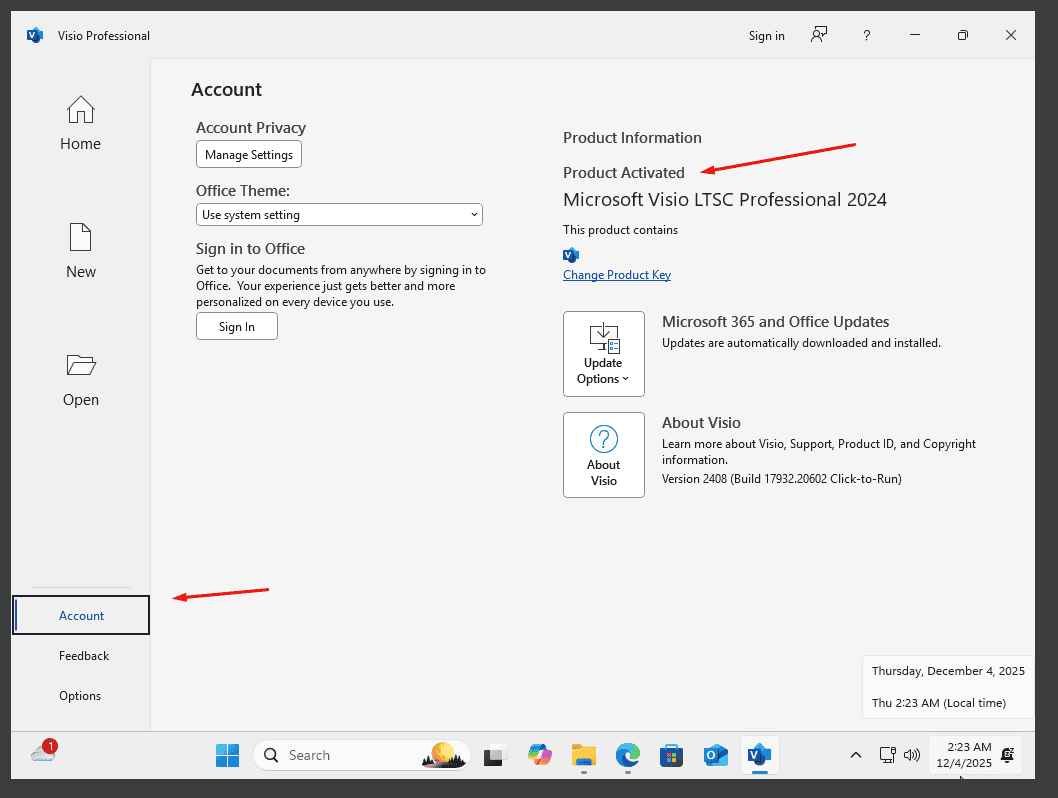1058x798 pixels.
Task: Click the Change Product Key link
Action: click(616, 275)
